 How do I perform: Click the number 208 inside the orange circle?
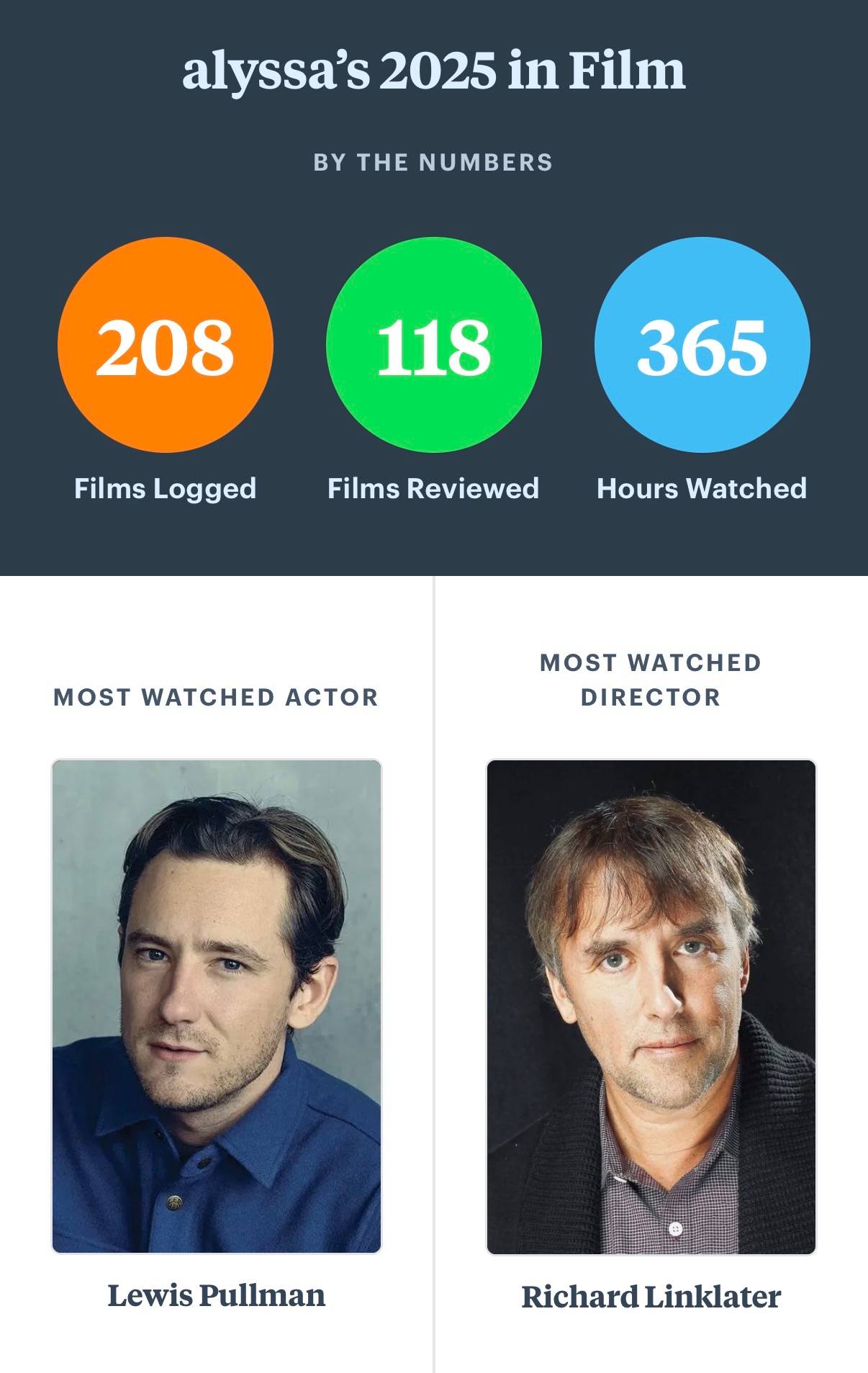[166, 348]
